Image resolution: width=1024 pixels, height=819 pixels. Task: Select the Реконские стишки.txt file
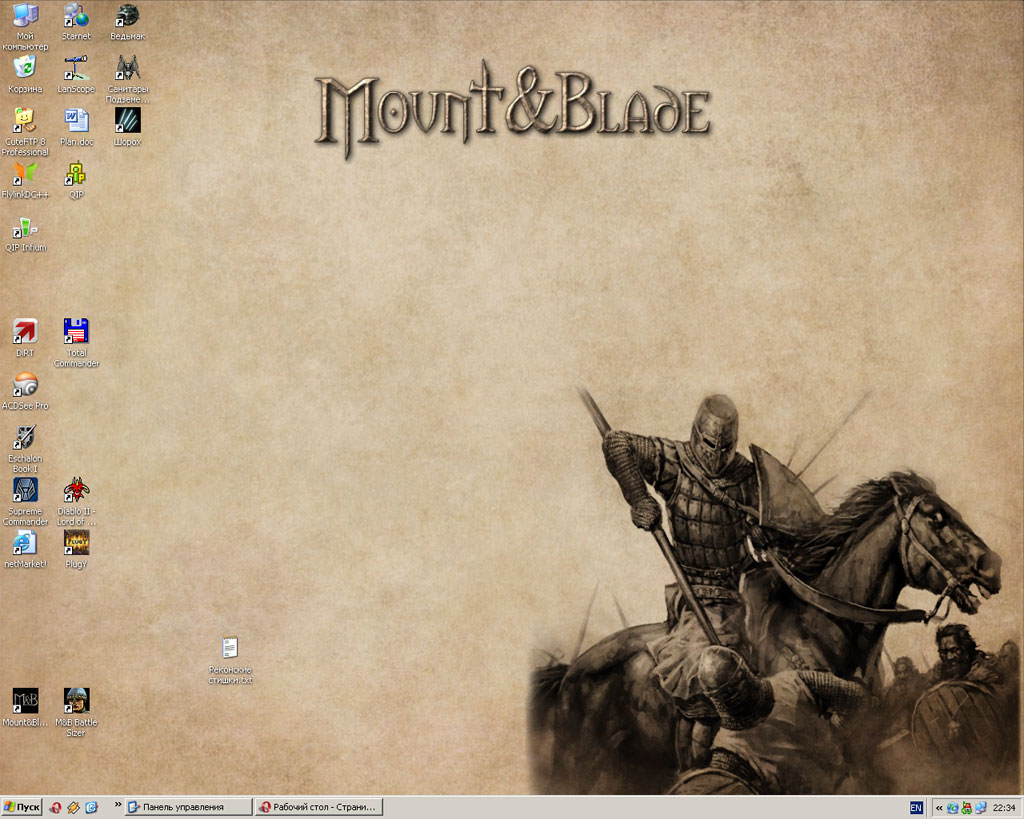click(x=230, y=660)
